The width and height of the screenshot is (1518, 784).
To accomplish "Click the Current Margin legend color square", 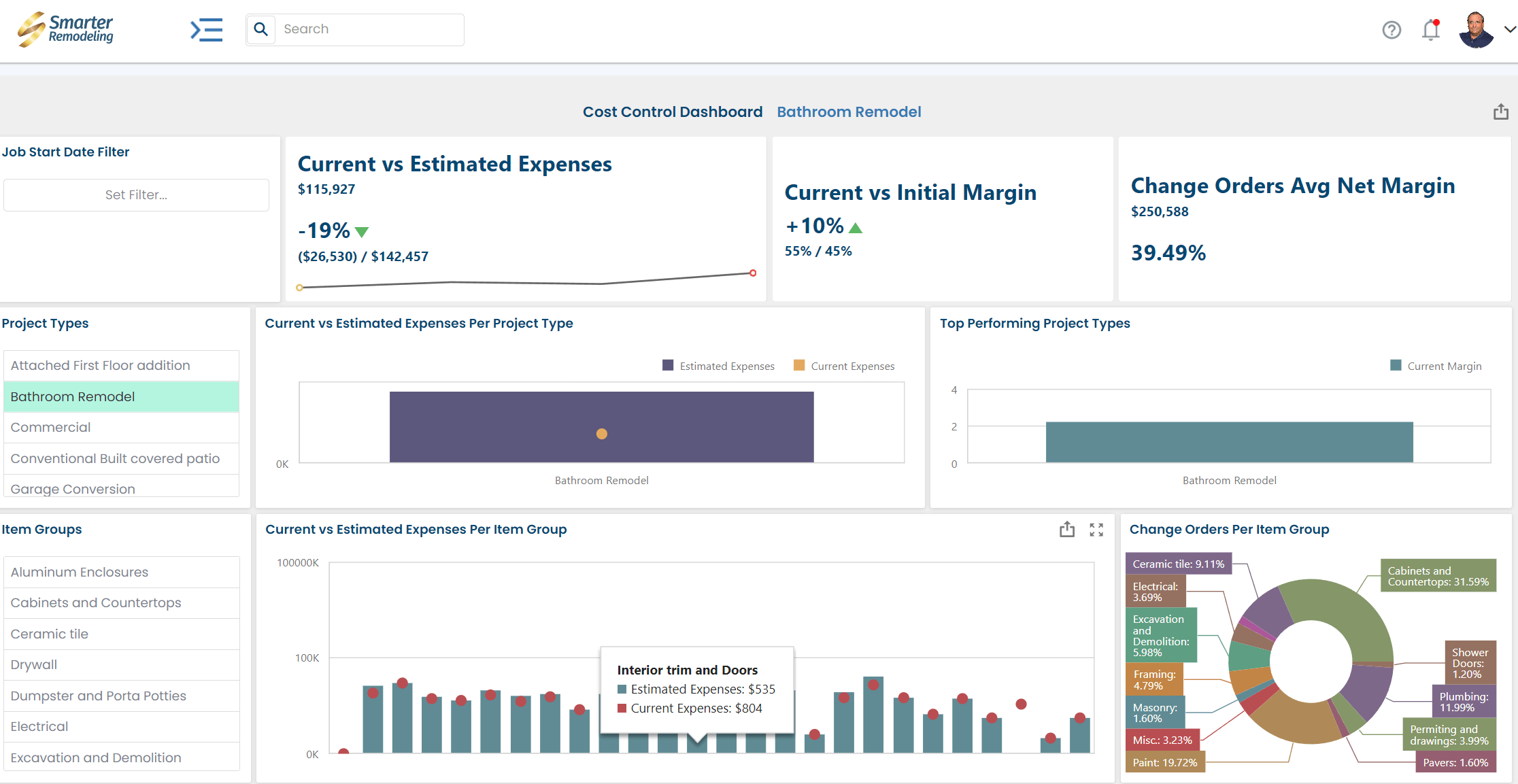I will pyautogui.click(x=1395, y=365).
